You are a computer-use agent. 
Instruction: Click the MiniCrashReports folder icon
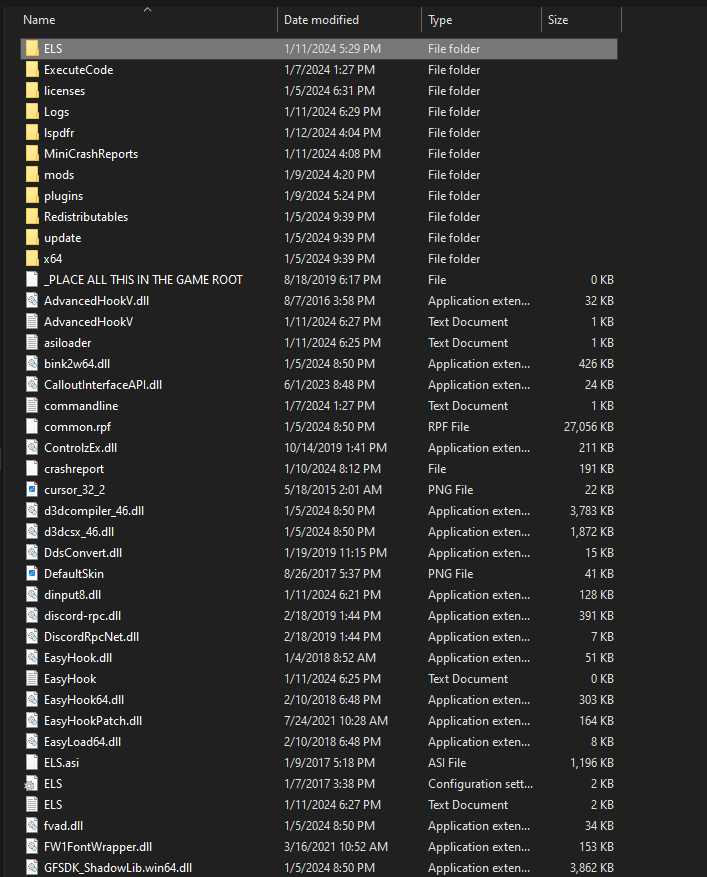tap(32, 154)
